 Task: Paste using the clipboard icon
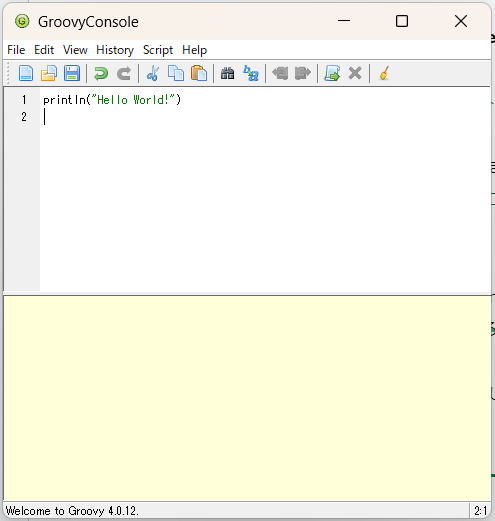199,73
